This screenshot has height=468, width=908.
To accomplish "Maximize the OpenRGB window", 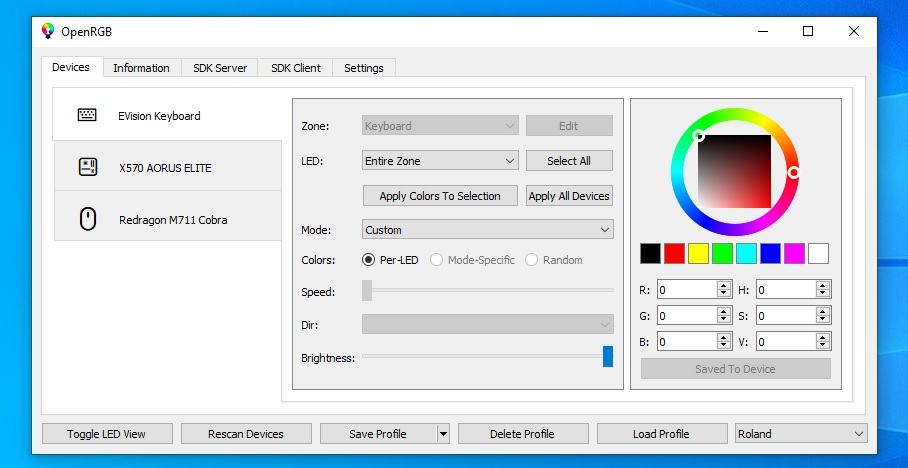I will (x=808, y=31).
